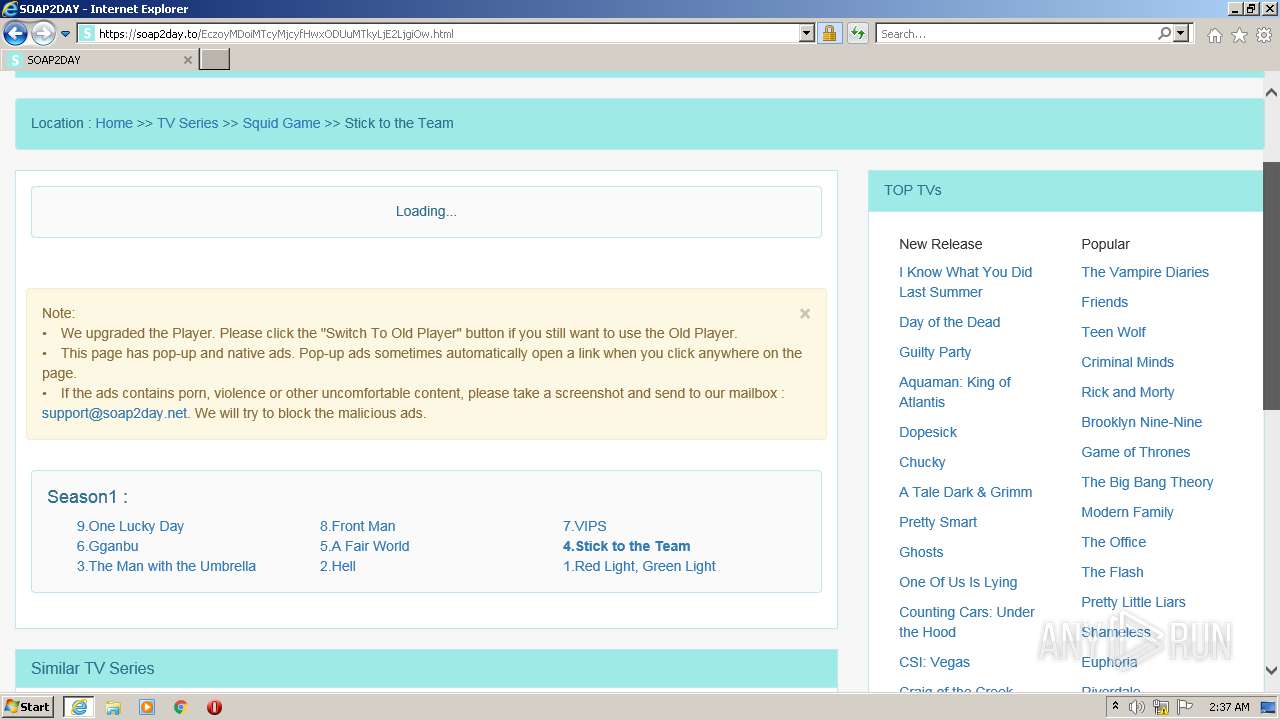Open episode 5.A Fair World

[364, 546]
